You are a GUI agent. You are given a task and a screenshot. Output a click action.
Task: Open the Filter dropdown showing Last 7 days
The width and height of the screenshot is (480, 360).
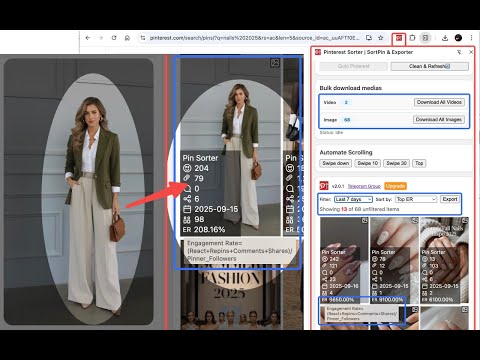353,199
